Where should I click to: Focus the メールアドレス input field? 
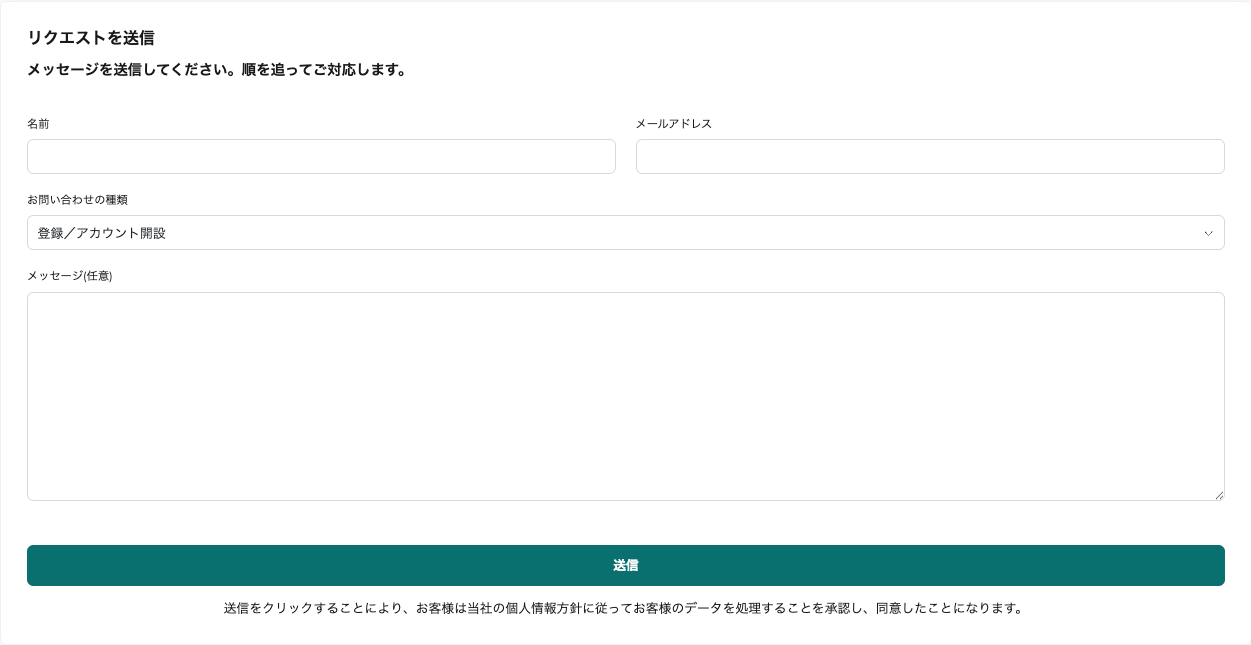[930, 157]
